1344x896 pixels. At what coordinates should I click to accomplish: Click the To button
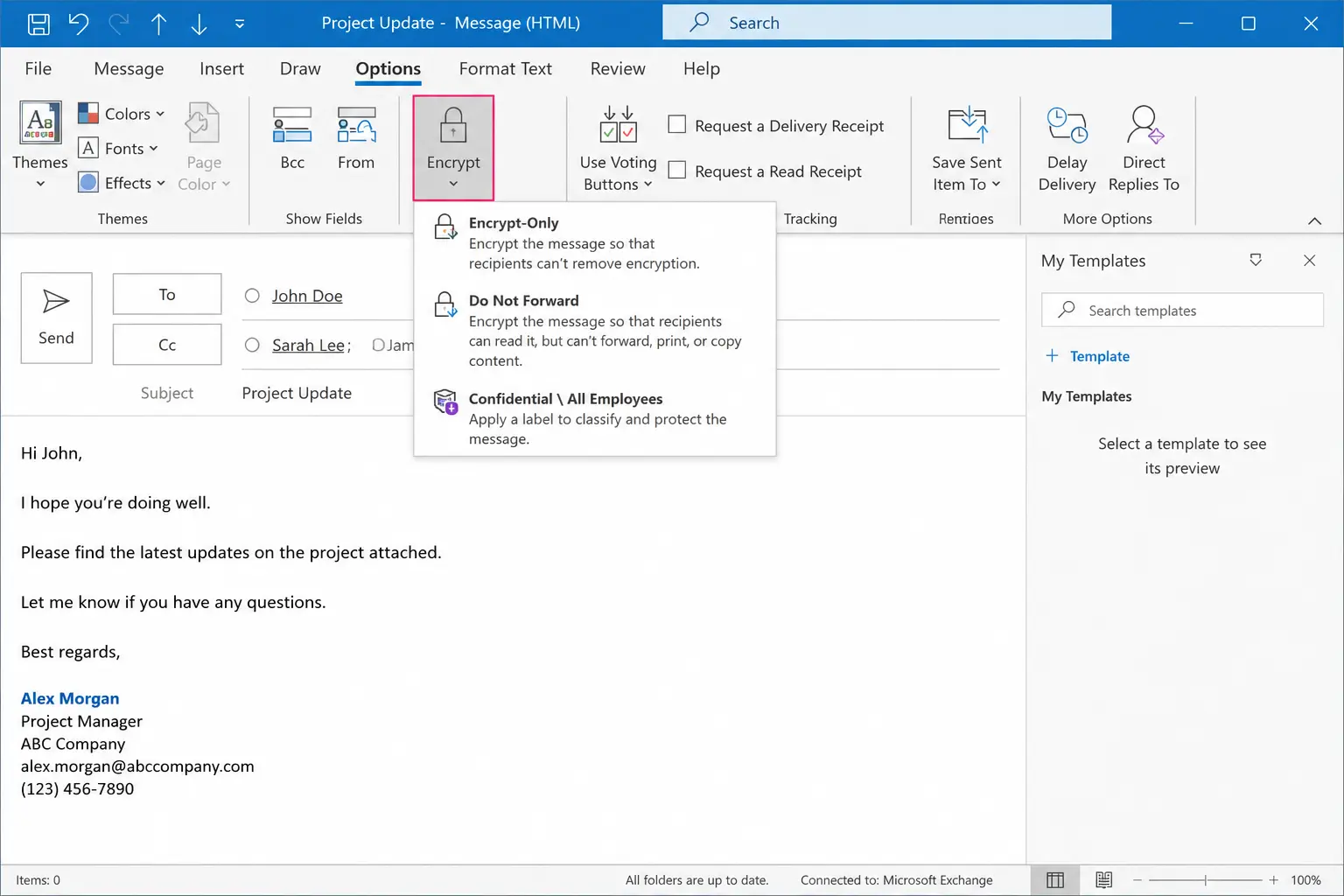[x=167, y=295]
